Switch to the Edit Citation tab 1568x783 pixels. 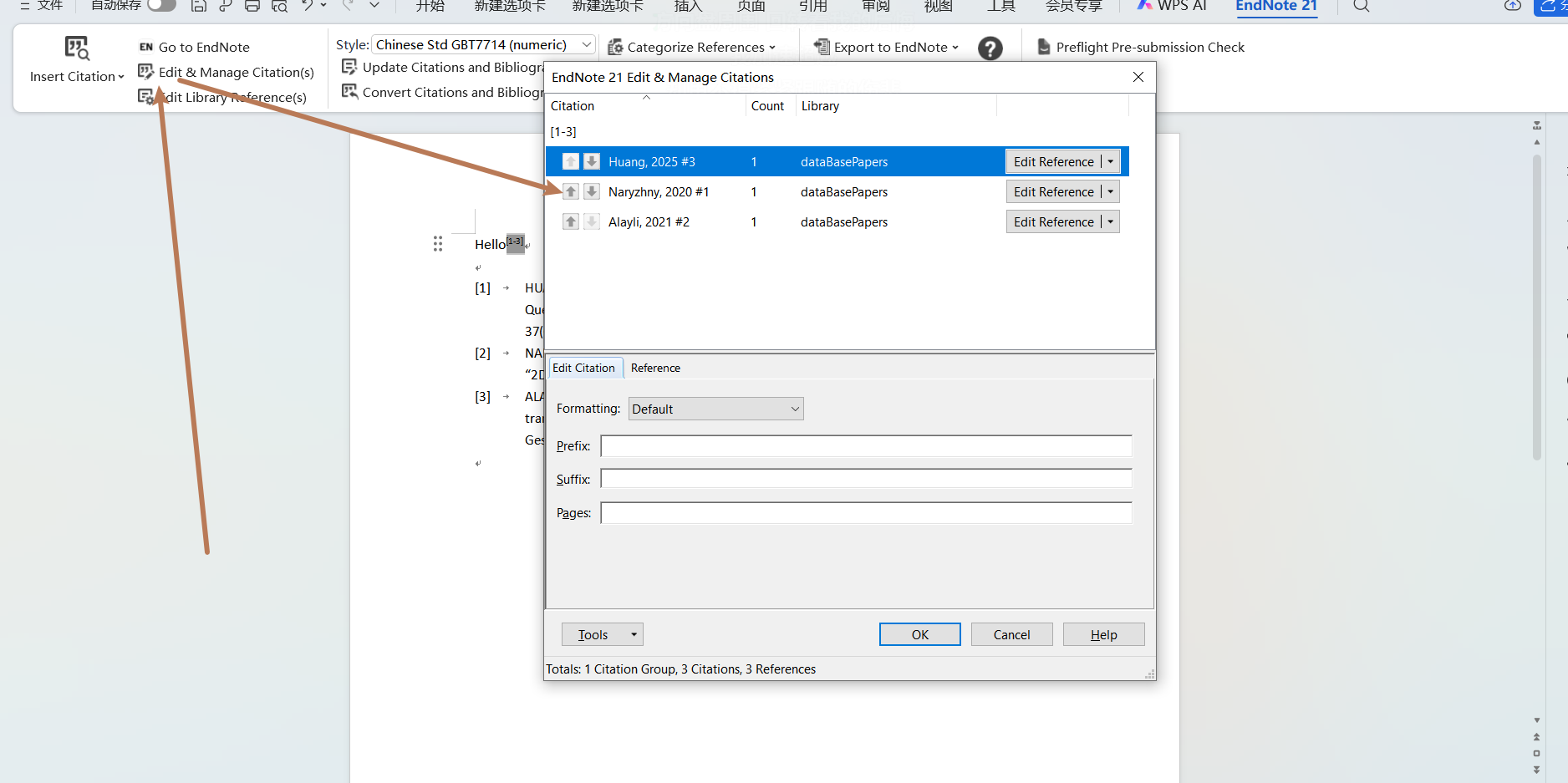click(x=583, y=368)
